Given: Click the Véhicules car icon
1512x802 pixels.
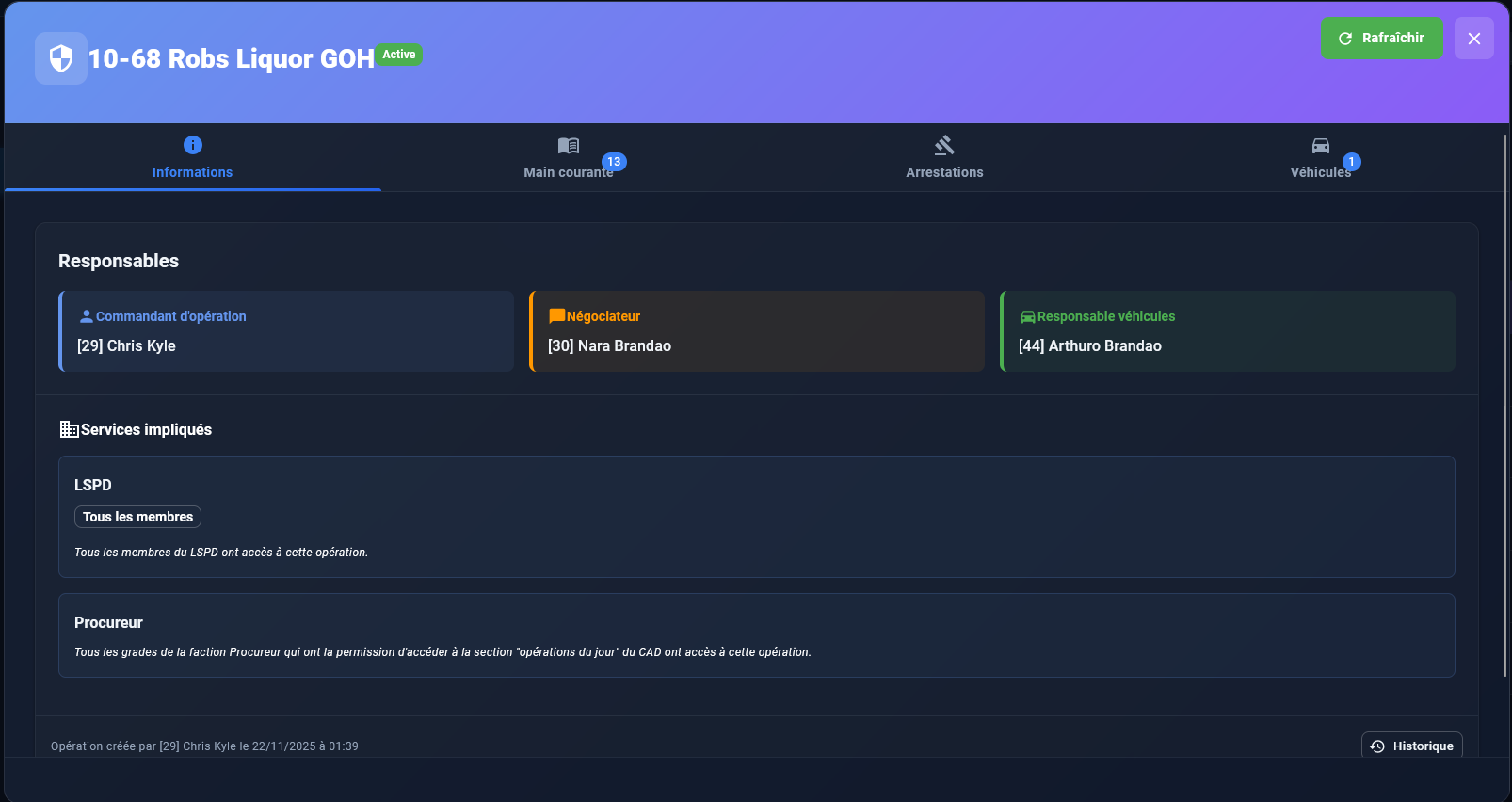Looking at the screenshot, I should [x=1320, y=146].
